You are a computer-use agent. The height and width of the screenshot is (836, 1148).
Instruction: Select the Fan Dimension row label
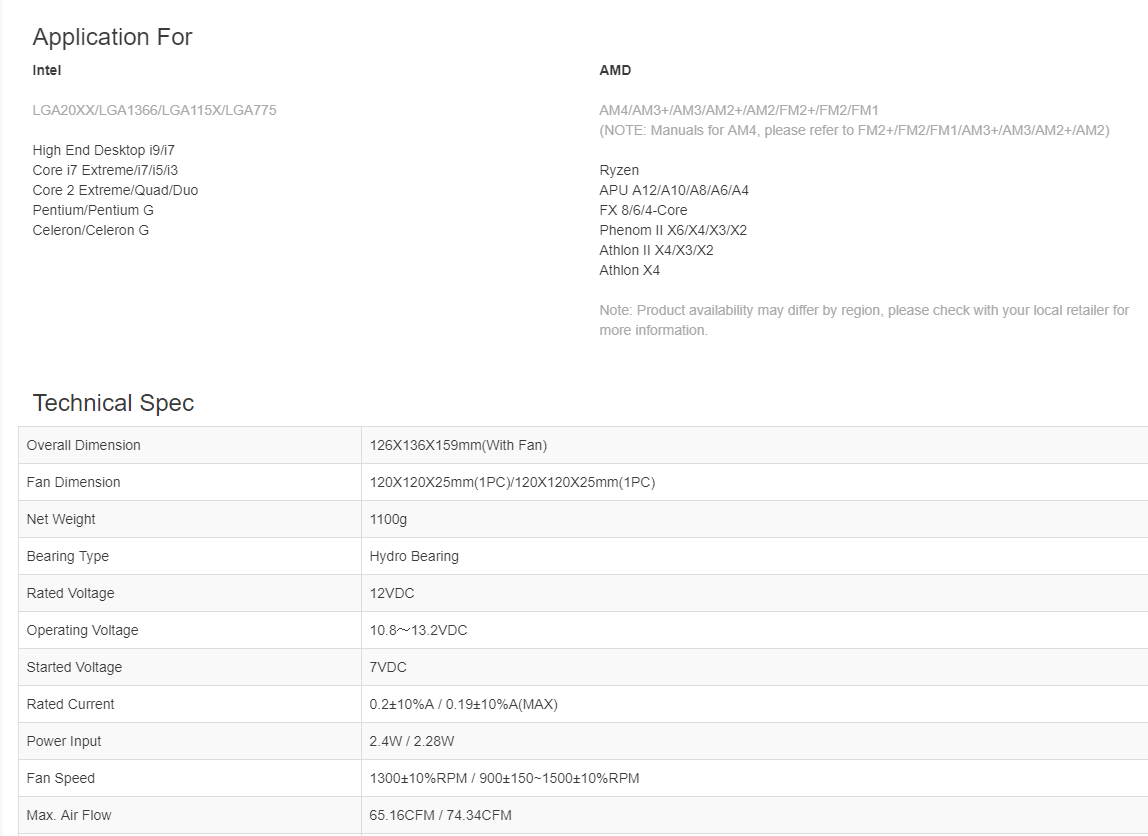(x=73, y=482)
